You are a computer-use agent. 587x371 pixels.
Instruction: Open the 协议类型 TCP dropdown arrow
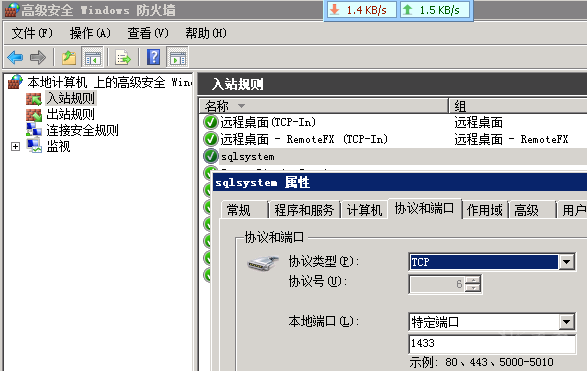(x=566, y=262)
